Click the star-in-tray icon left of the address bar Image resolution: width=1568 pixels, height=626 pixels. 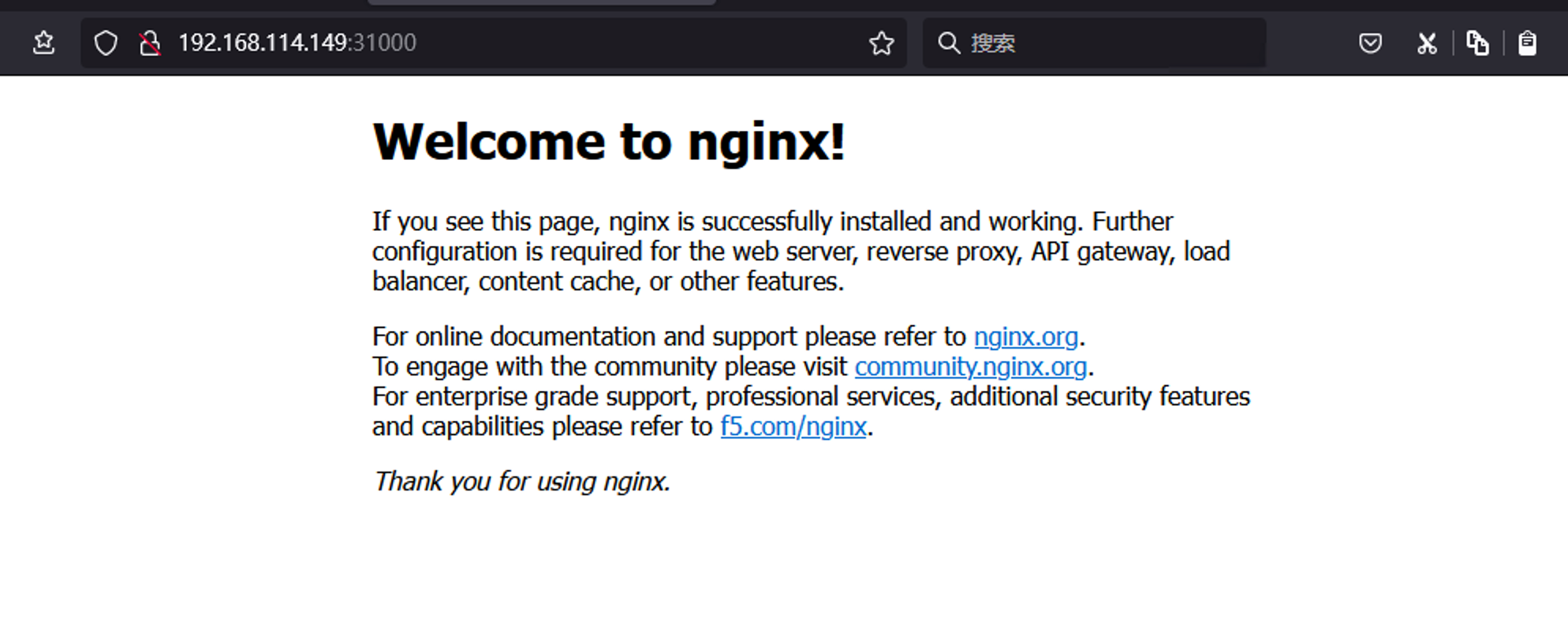coord(44,43)
